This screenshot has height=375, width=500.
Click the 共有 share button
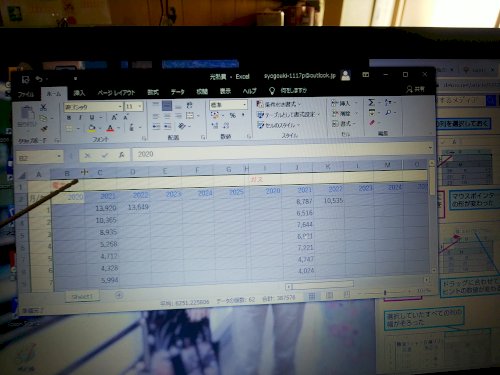coord(415,89)
